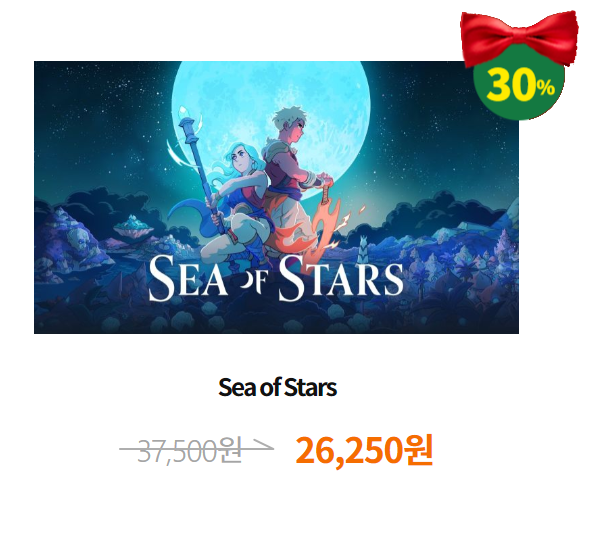
Task: Click the orange 26,250원 sale price
Action: [x=364, y=450]
